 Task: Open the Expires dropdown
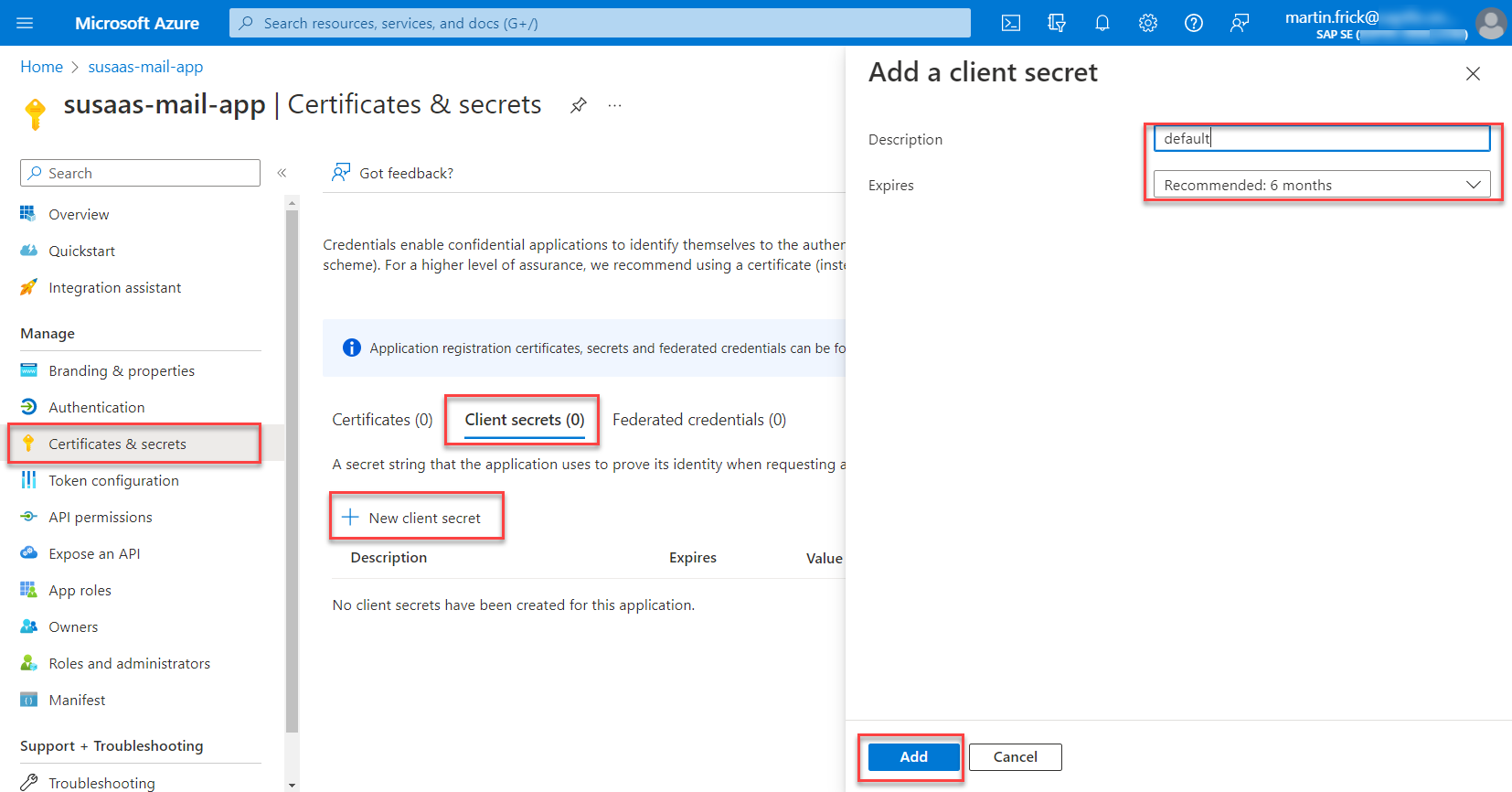[x=1322, y=185]
